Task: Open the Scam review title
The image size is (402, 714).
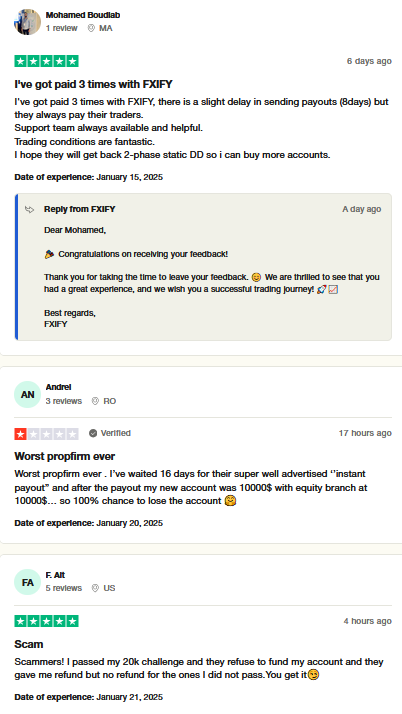Action: click(x=29, y=644)
